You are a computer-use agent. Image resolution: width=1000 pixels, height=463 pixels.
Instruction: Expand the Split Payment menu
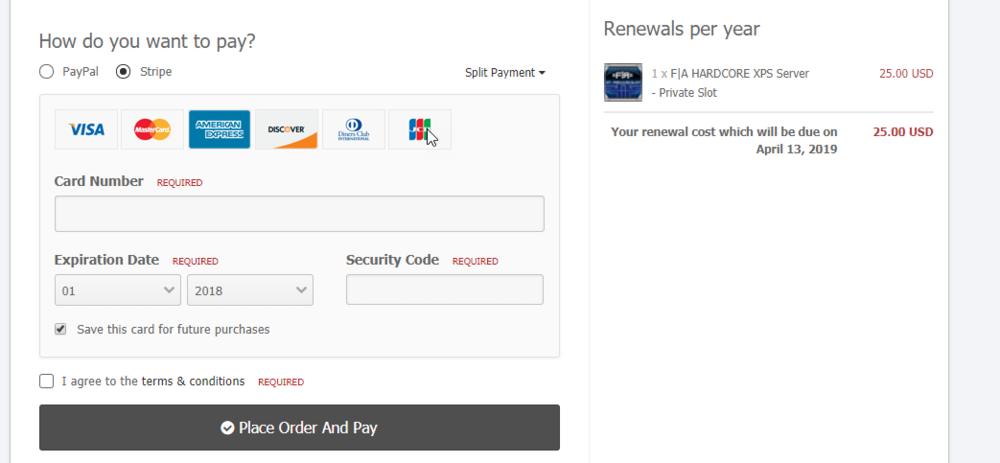click(505, 73)
